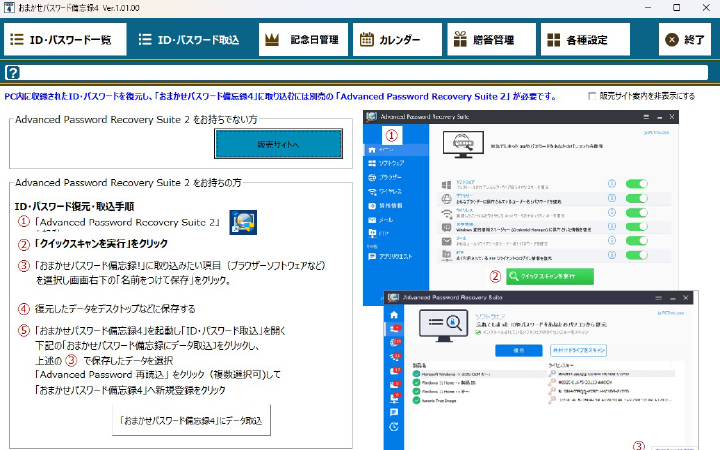Click the 「おまかせパスワード備忘録4」にデータ取込 button
This screenshot has height=450, width=720.
[191, 420]
